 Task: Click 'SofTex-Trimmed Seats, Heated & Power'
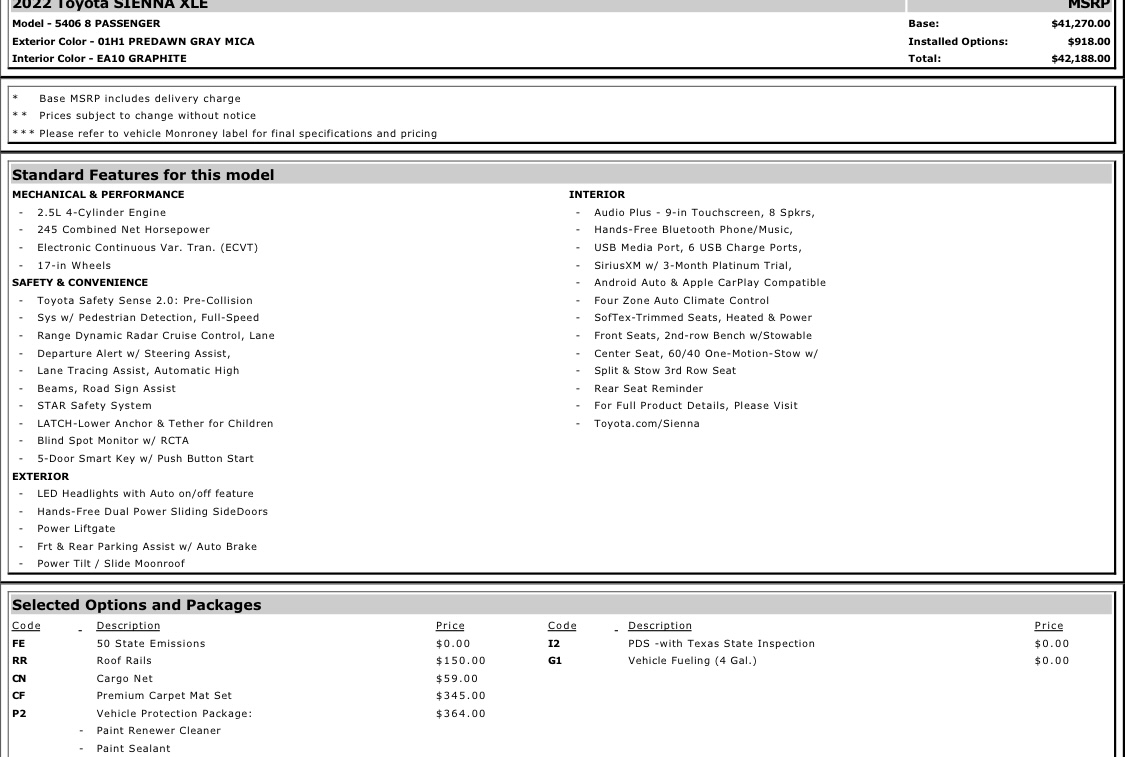(702, 318)
